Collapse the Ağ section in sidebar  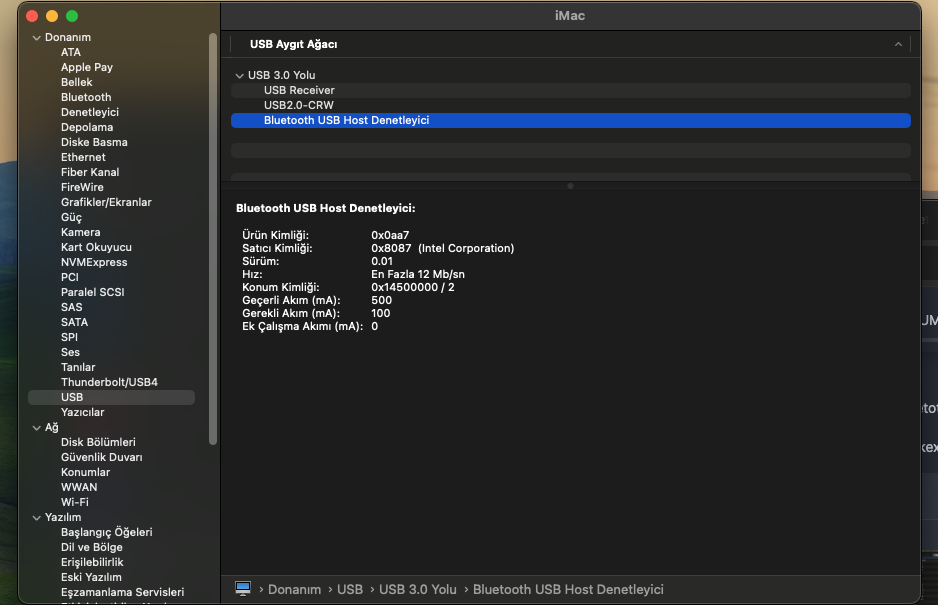click(x=36, y=427)
